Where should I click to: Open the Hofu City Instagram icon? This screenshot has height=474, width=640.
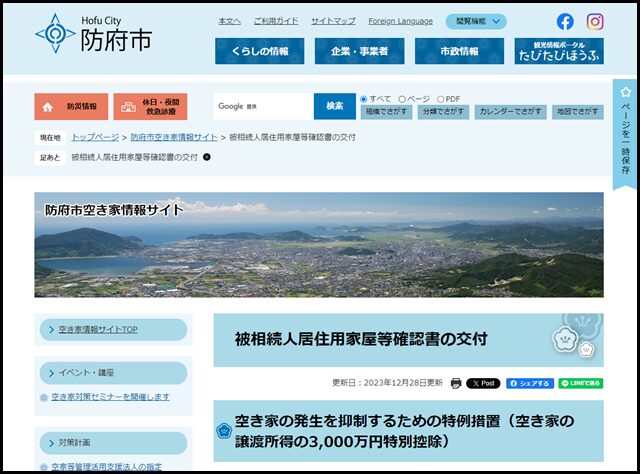(x=595, y=22)
